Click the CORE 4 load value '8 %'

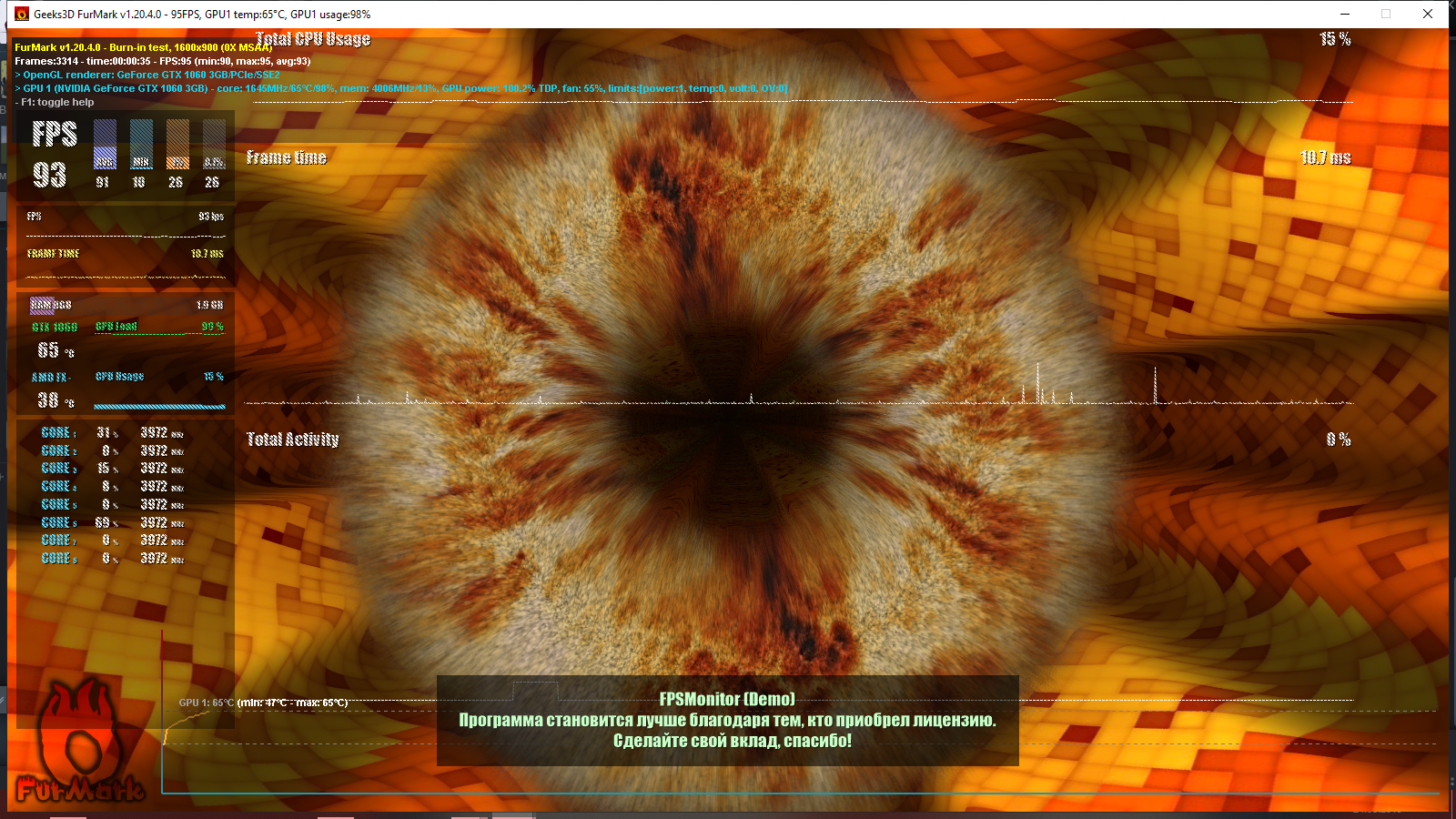pos(110,487)
